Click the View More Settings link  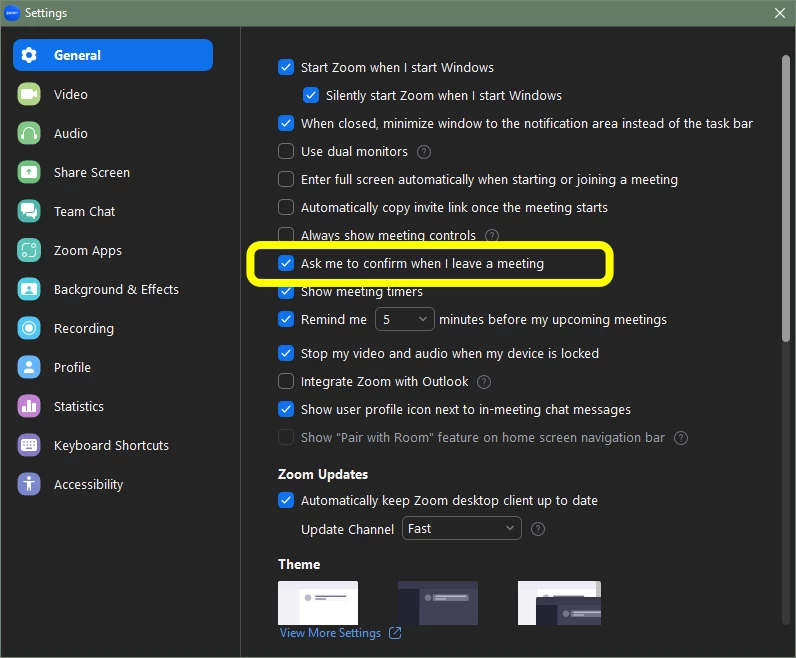(330, 633)
